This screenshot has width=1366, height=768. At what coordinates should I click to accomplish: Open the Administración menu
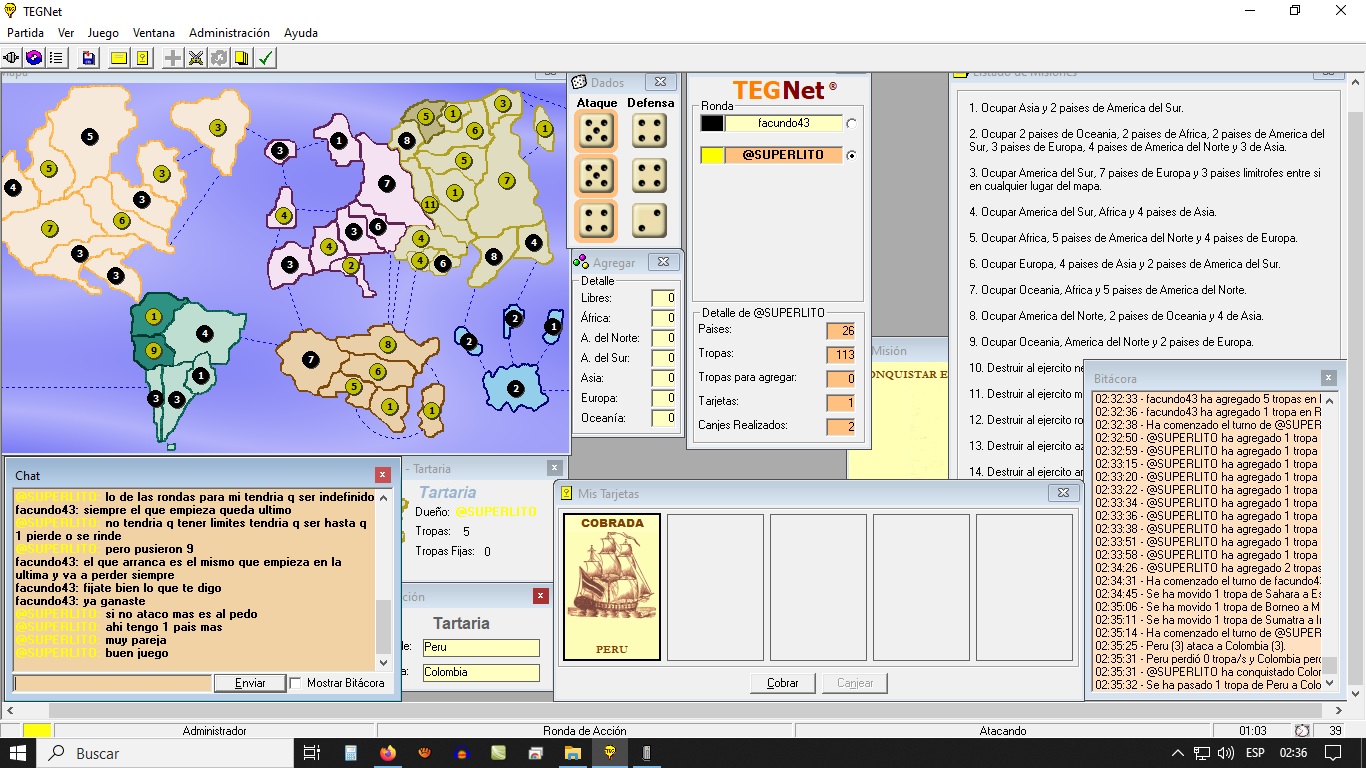(229, 33)
